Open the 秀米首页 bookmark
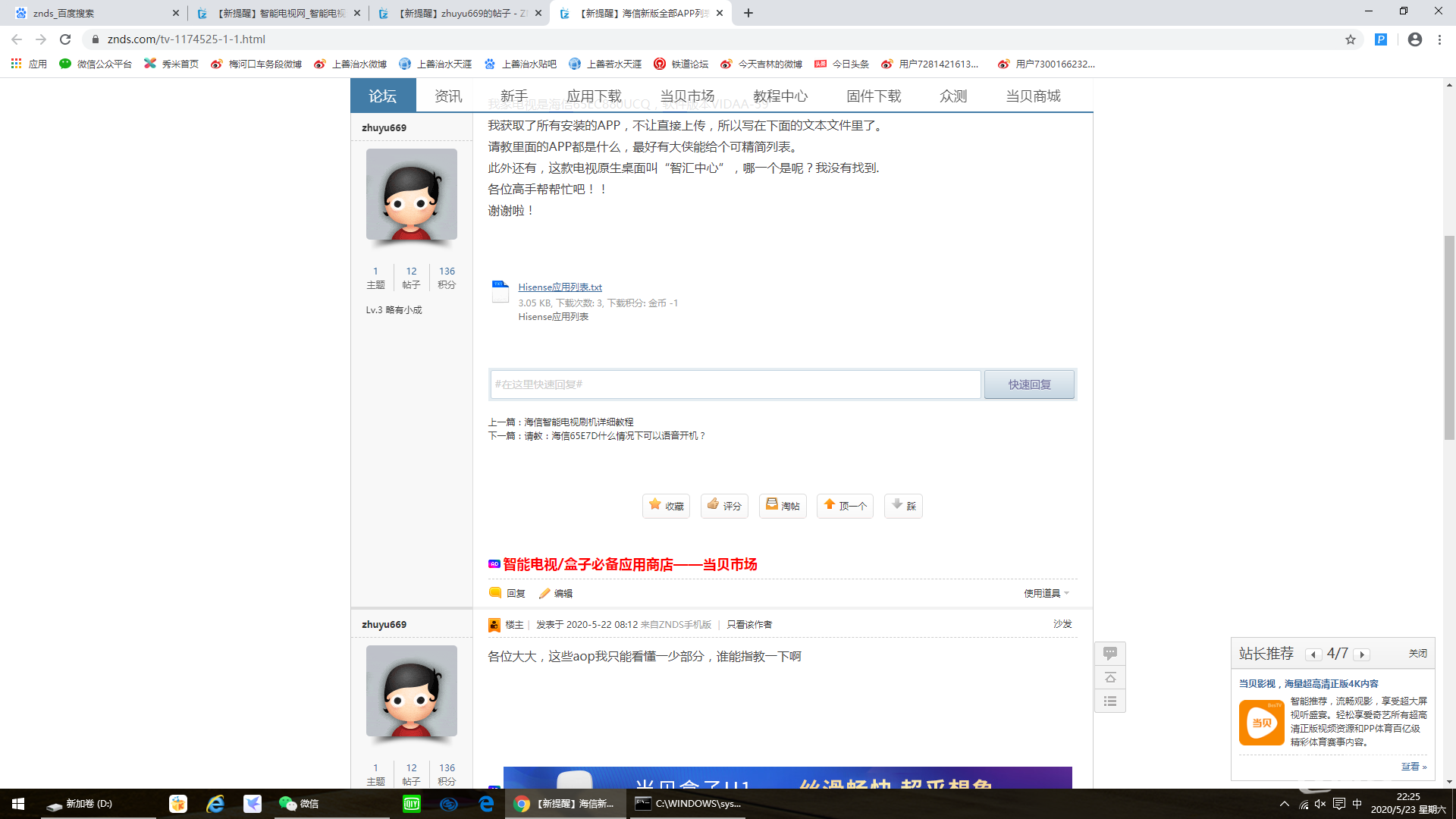The width and height of the screenshot is (1456, 819). tap(171, 64)
